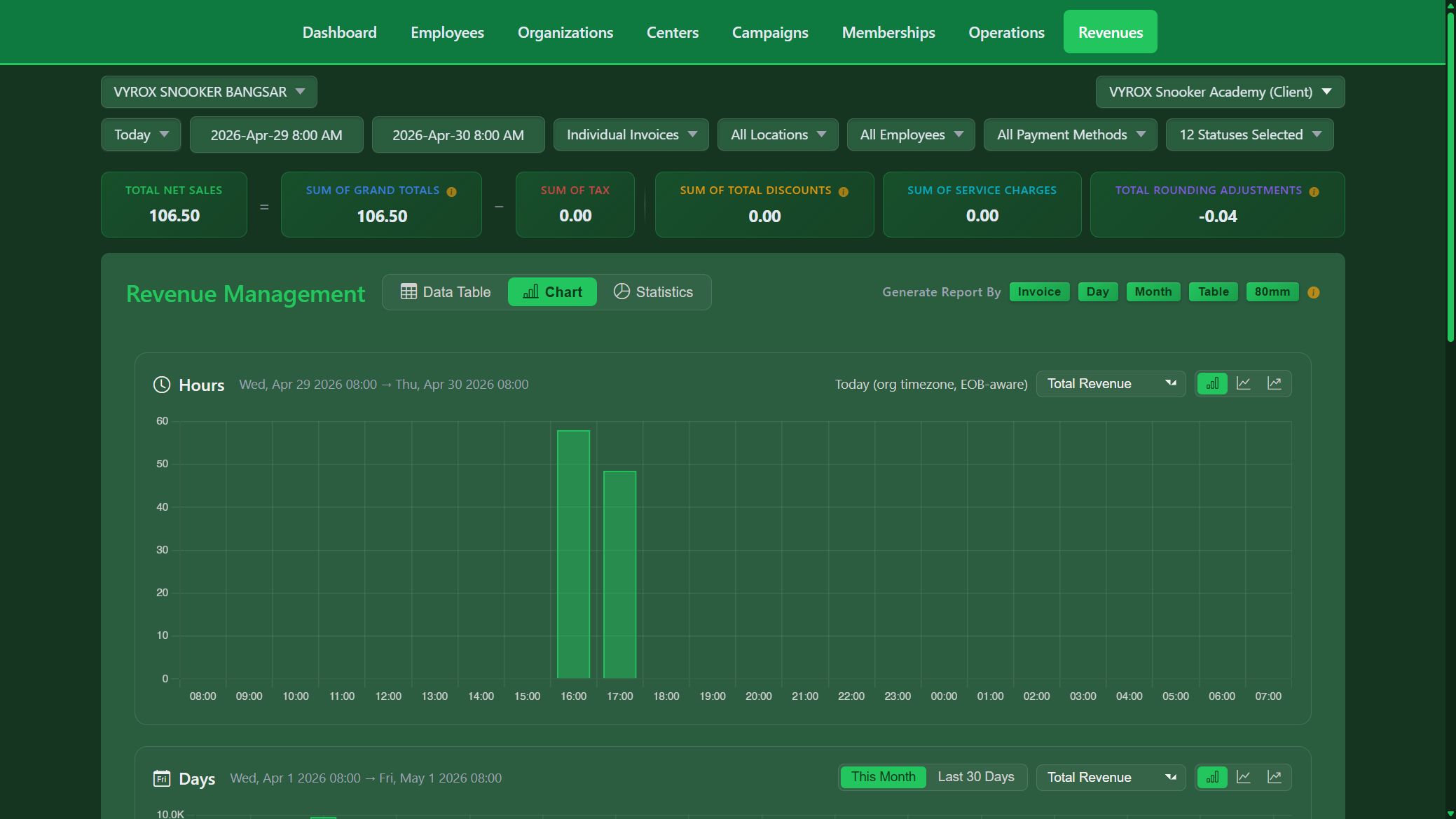Toggle This Month range for Days chart
The image size is (1456, 819).
click(x=883, y=777)
